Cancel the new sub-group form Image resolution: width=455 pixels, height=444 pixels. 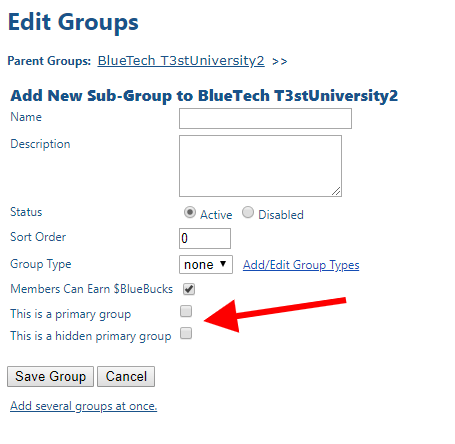(x=126, y=377)
